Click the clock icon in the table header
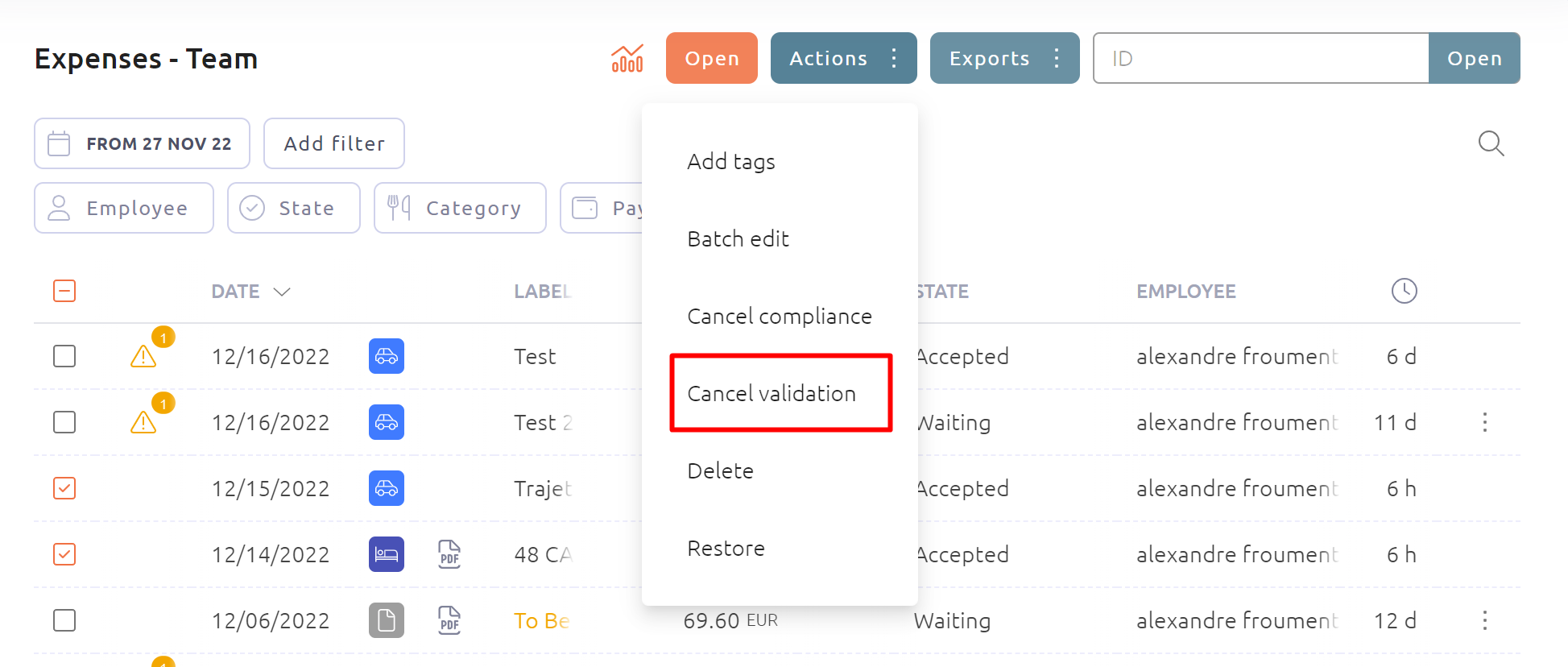The image size is (1568, 667). [x=1404, y=291]
